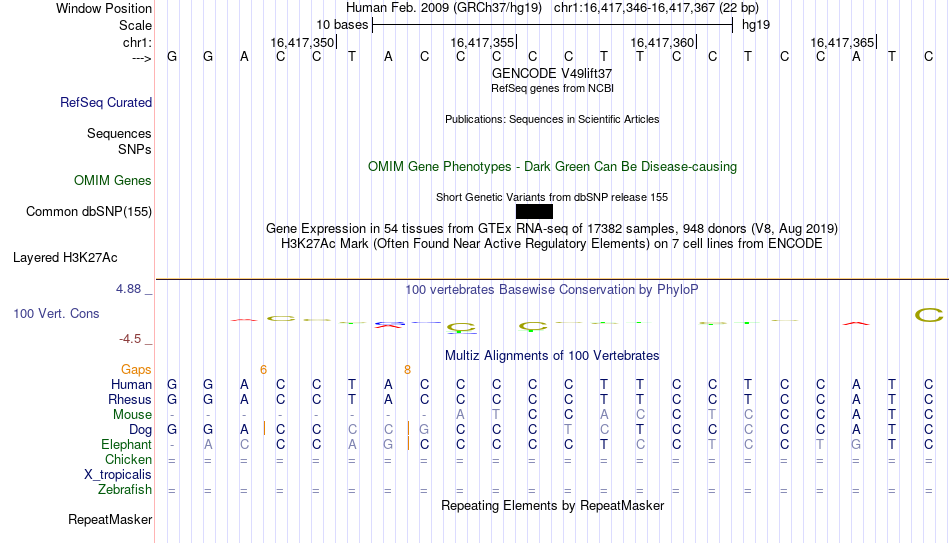Screen dimensions: 950x543
Task: Select the Mouse alignment row label
Action: click(132, 415)
